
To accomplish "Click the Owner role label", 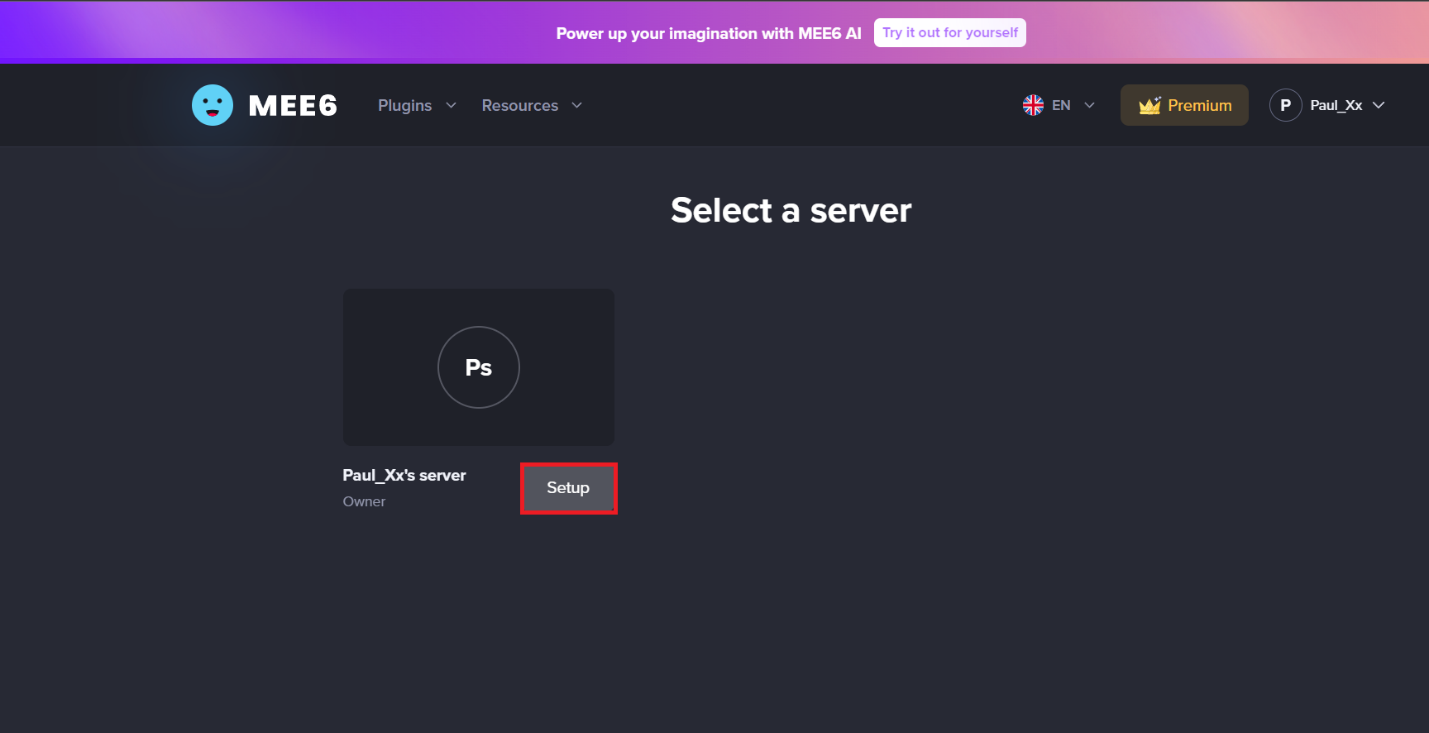I will pos(364,501).
